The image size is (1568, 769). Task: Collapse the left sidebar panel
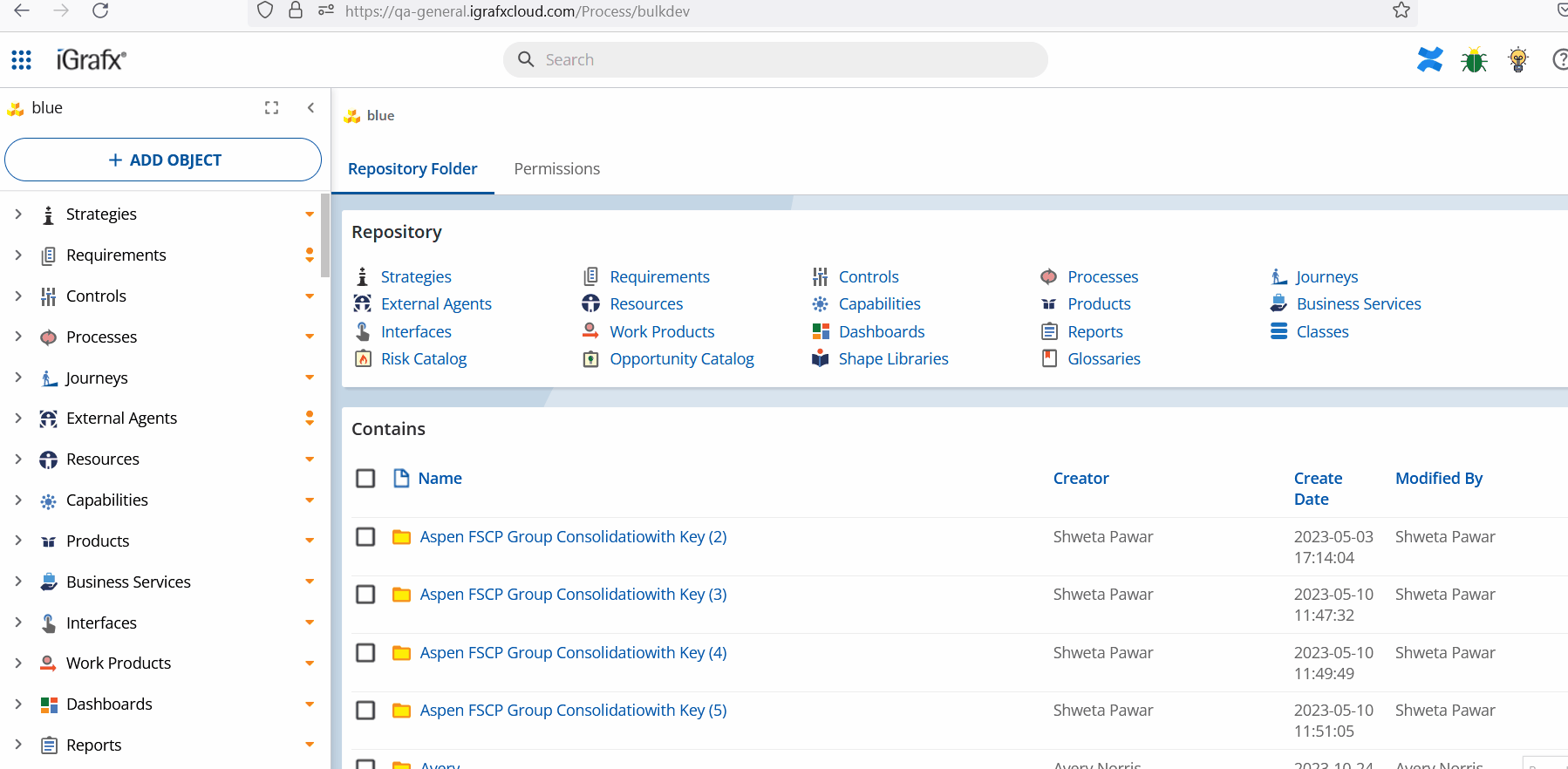(310, 108)
